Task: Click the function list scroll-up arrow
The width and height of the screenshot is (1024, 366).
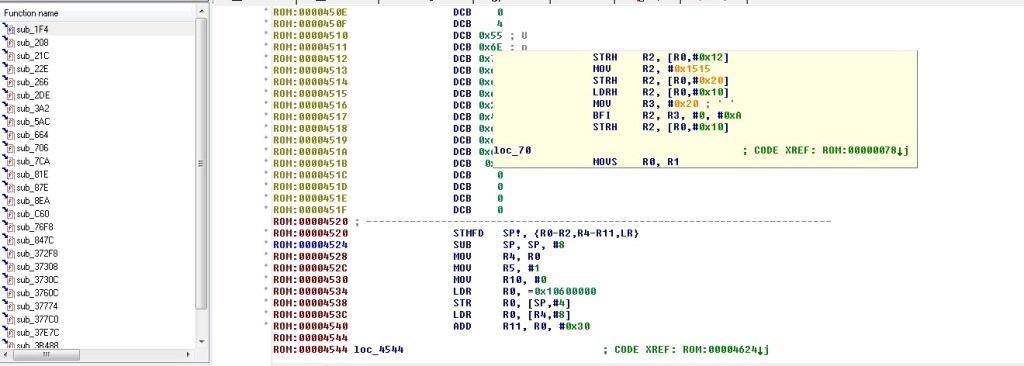Action: [201, 12]
